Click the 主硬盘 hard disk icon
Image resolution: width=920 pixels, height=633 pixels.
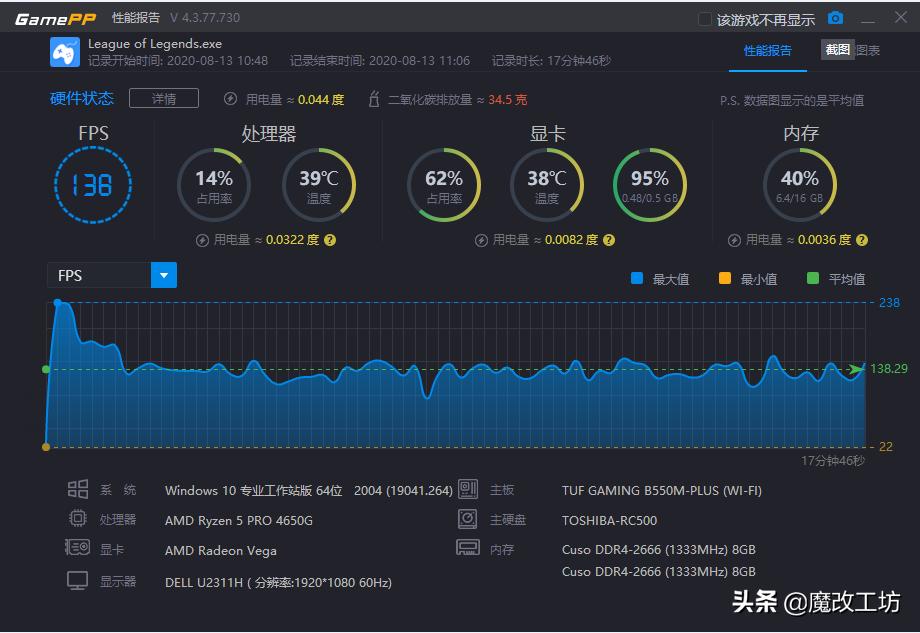pyautogui.click(x=466, y=518)
